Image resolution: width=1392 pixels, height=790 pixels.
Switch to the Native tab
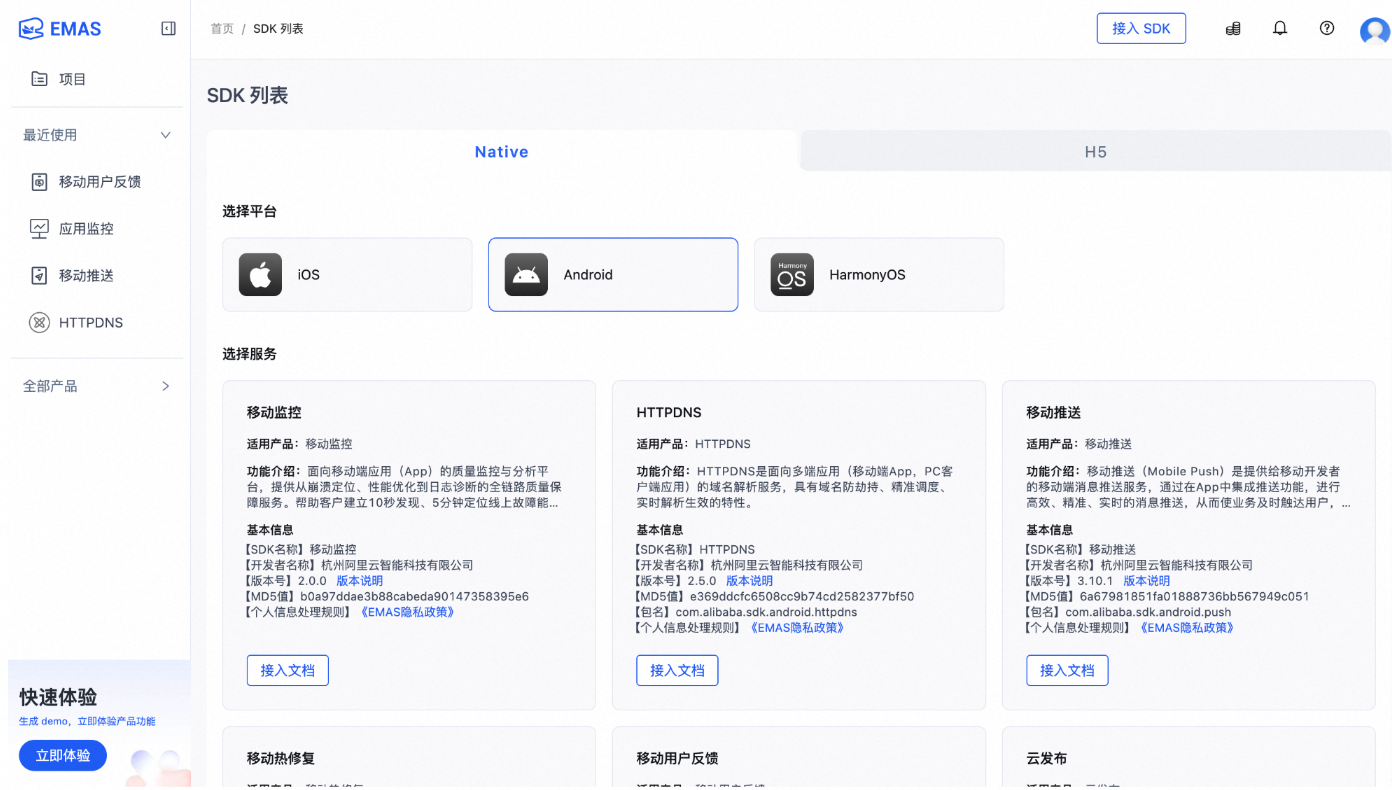[x=502, y=152]
